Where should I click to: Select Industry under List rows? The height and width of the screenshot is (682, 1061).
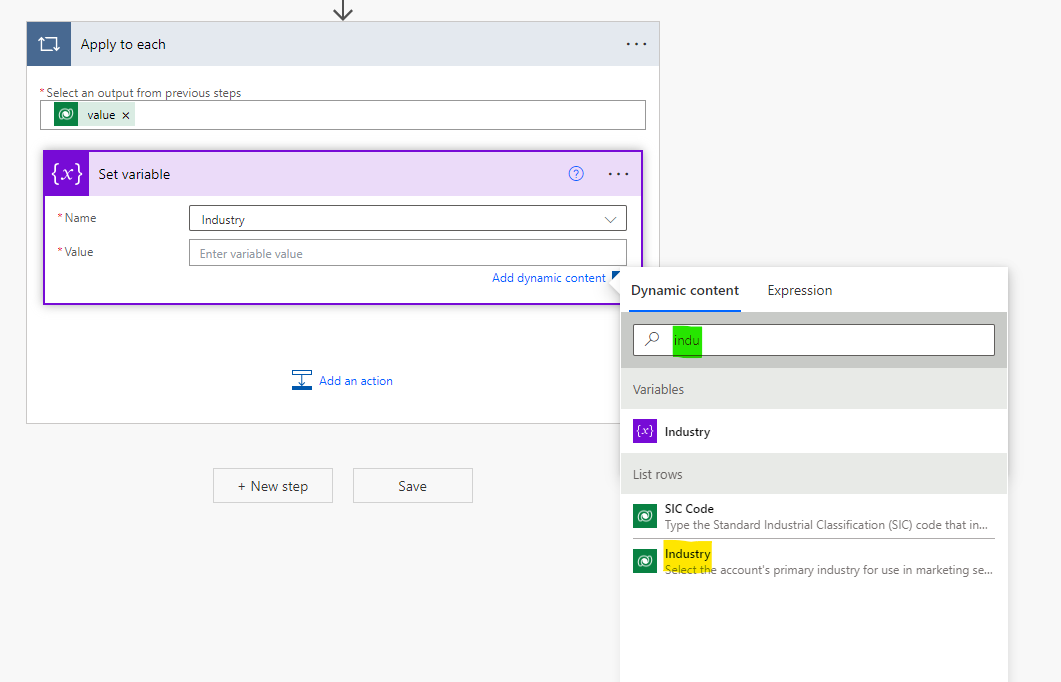click(x=687, y=554)
